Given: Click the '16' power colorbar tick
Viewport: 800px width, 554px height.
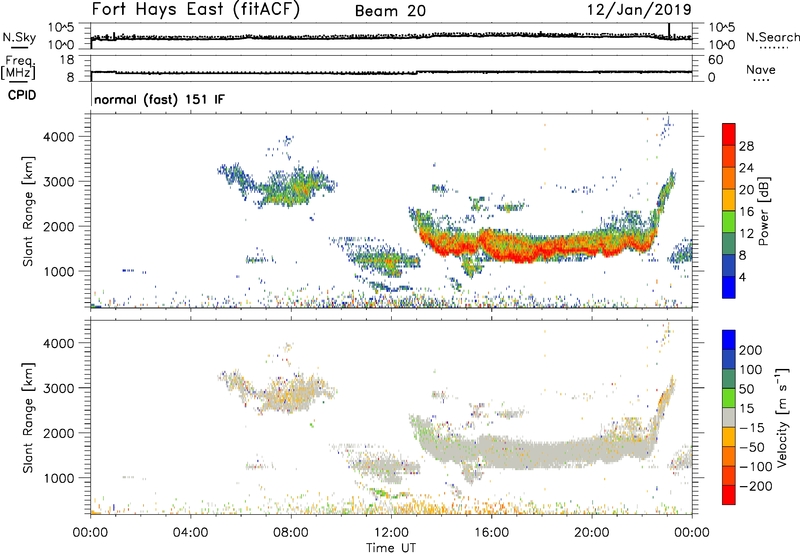Looking at the screenshot, I should coord(746,212).
